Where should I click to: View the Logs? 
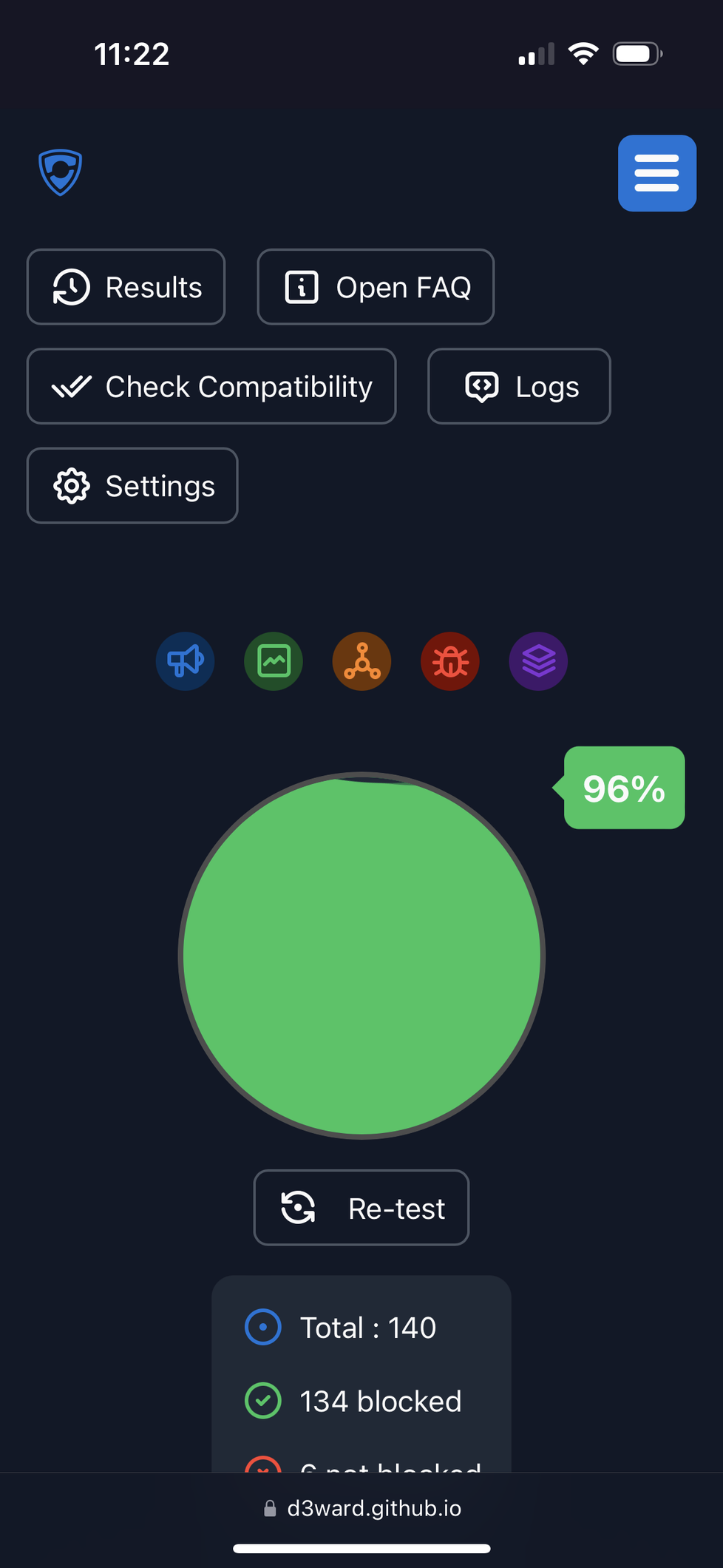pos(519,386)
